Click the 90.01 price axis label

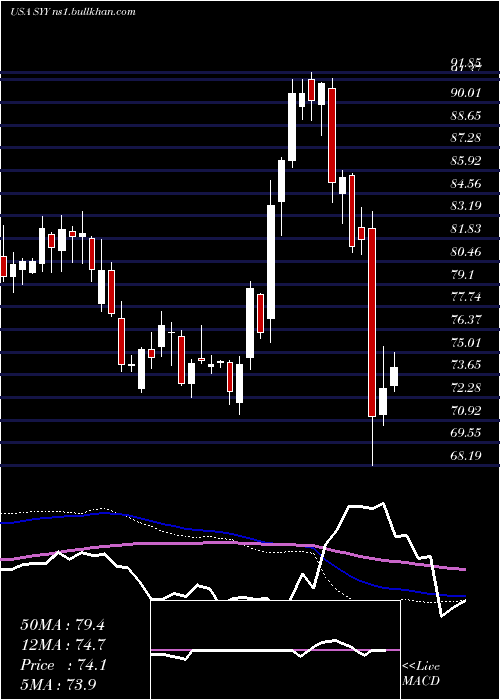(x=466, y=92)
